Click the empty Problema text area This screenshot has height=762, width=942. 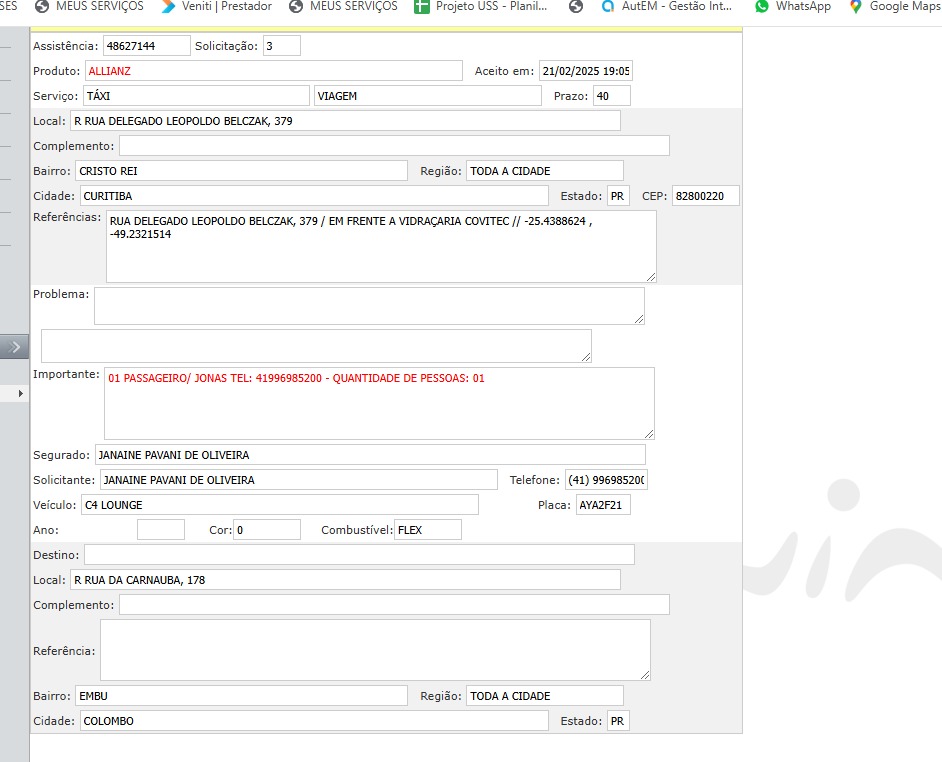pyautogui.click(x=369, y=306)
